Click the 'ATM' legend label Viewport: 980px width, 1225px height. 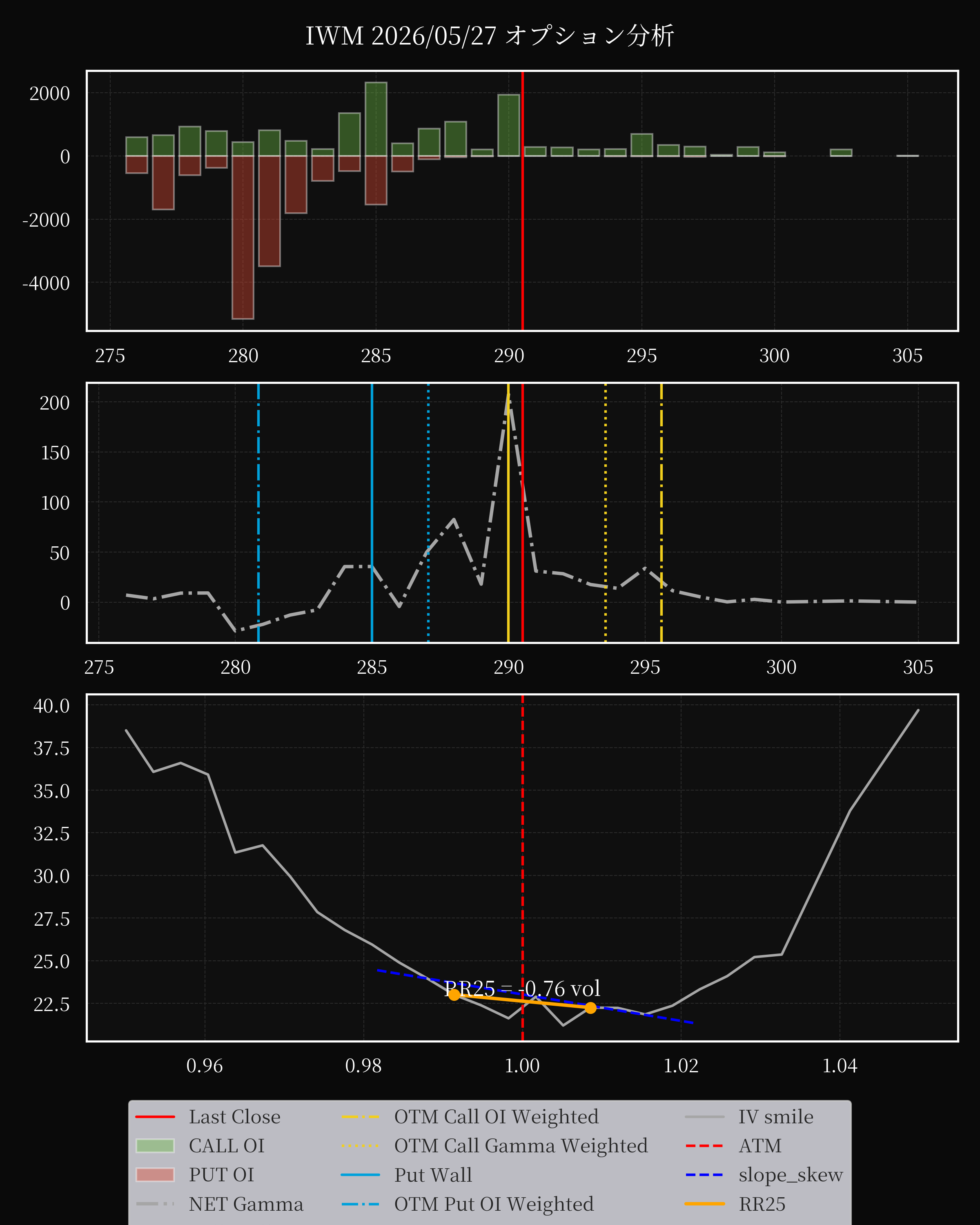click(760, 1146)
